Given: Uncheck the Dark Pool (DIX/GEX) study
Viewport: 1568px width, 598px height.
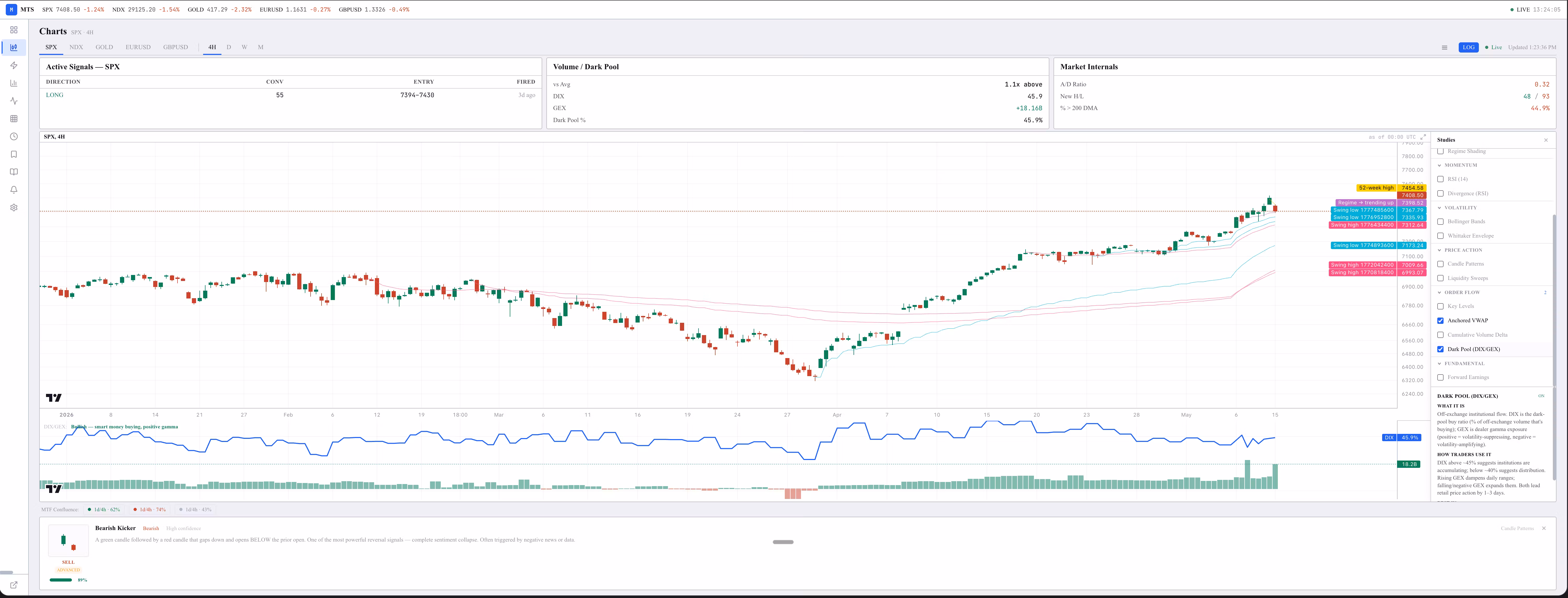Looking at the screenshot, I should point(1440,349).
